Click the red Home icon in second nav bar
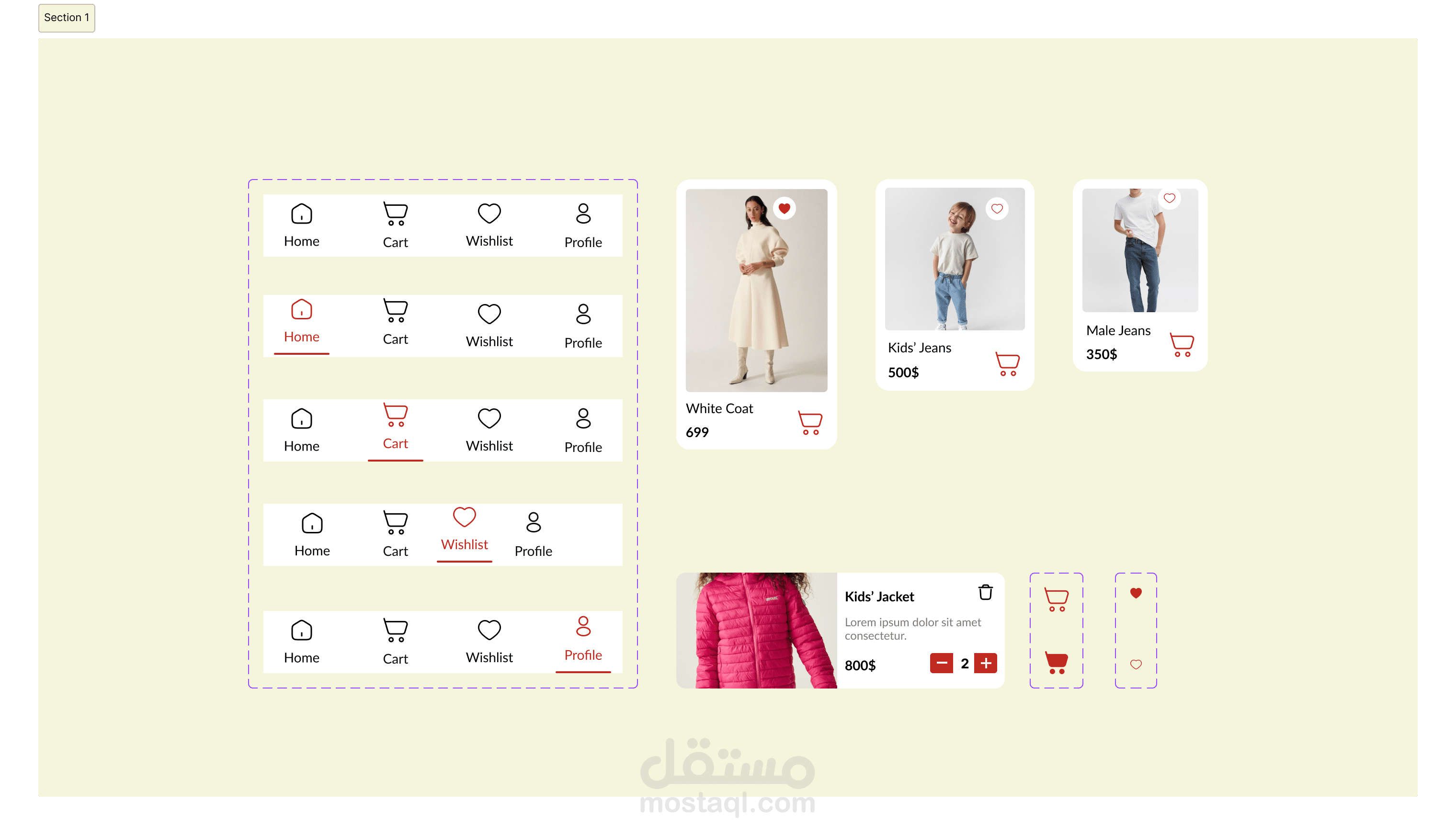 pyautogui.click(x=301, y=310)
